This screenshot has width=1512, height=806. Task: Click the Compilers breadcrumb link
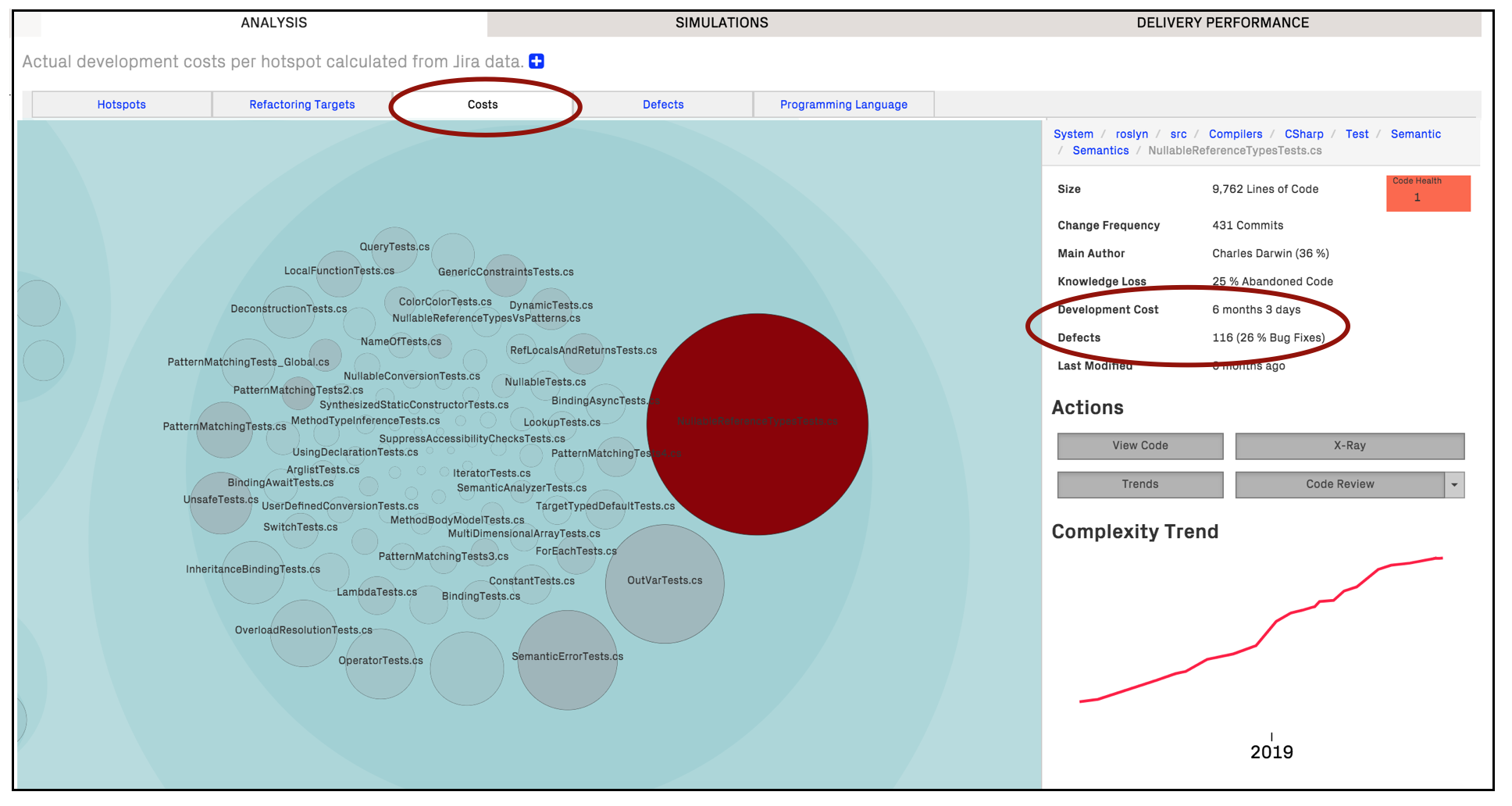pos(1236,134)
